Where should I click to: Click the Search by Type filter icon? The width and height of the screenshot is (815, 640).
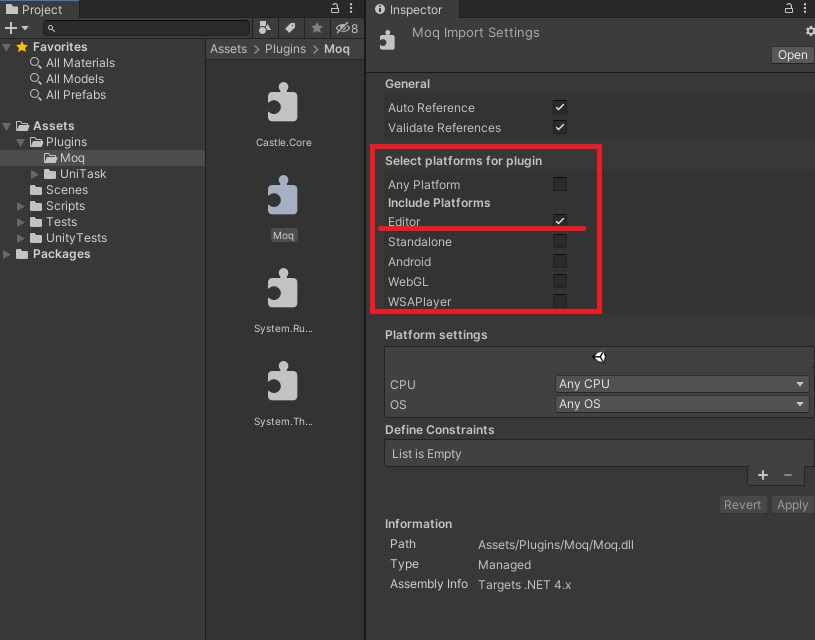pos(265,28)
